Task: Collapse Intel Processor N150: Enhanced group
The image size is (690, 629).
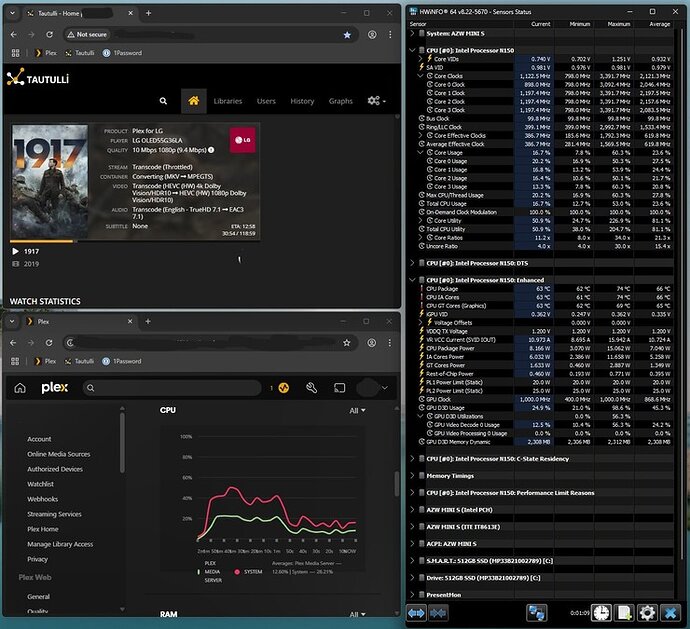Action: click(x=412, y=280)
